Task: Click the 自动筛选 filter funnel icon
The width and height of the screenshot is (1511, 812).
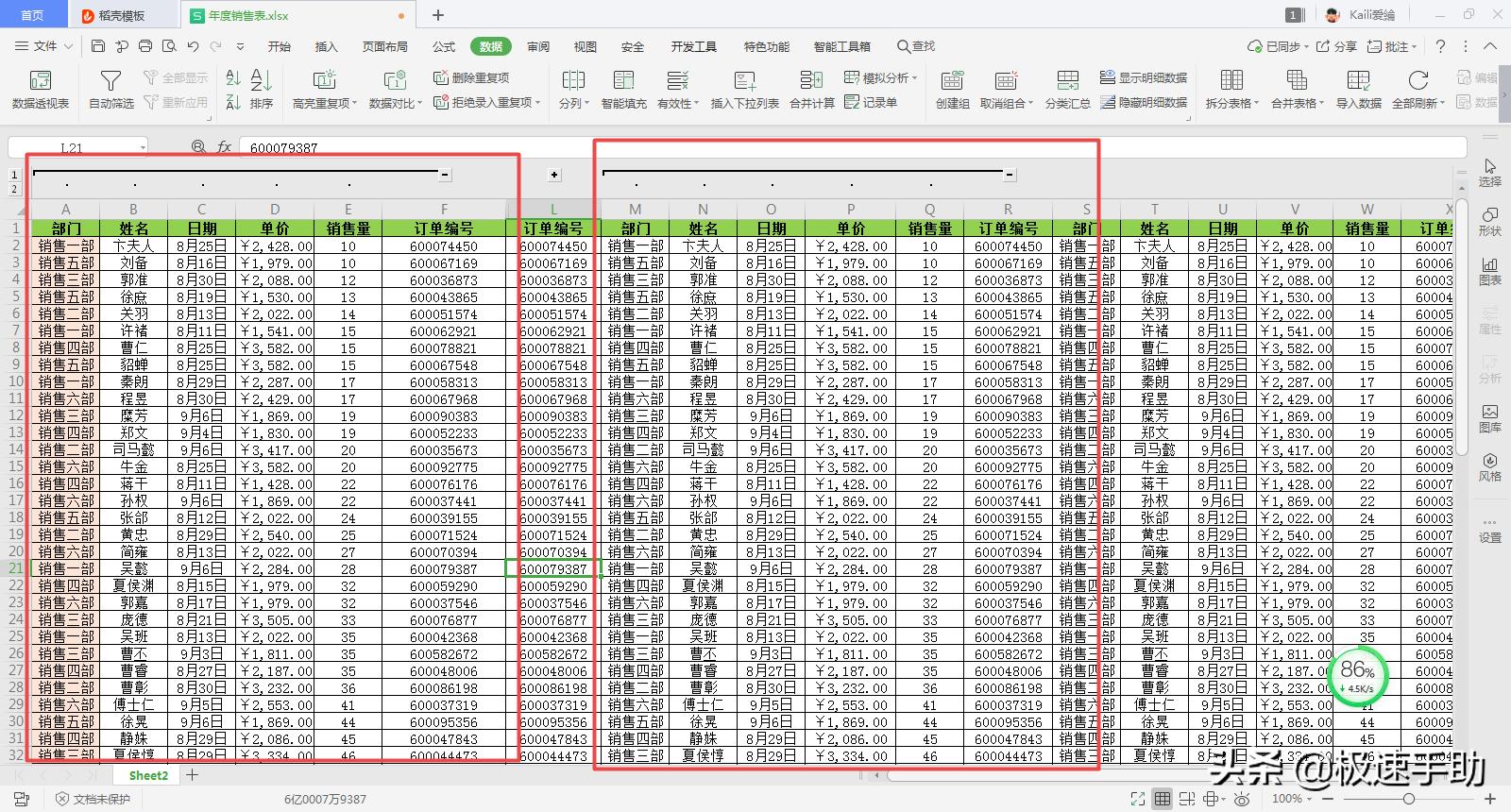Action: point(110,81)
